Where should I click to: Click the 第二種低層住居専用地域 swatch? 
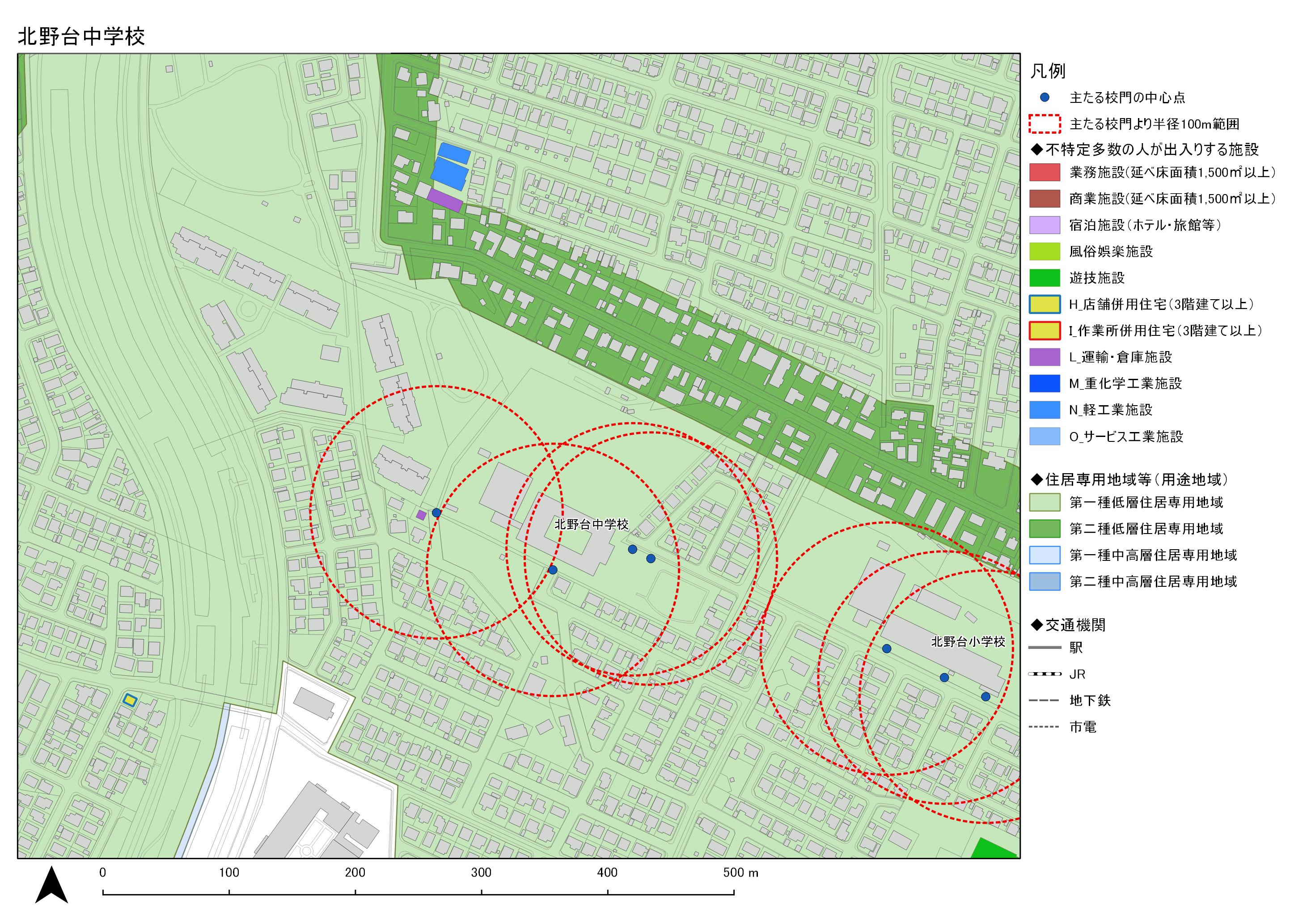(x=1045, y=528)
